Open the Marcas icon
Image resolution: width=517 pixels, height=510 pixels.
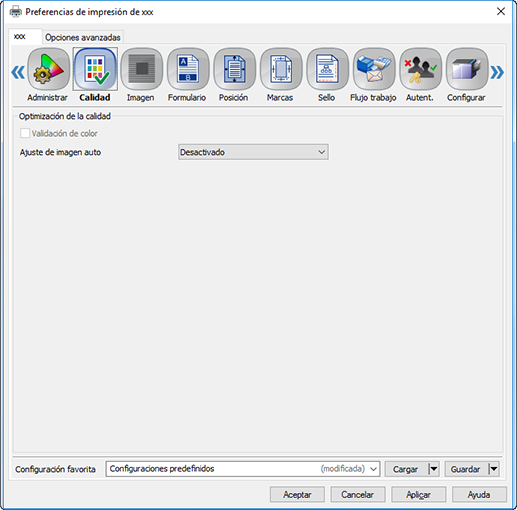(281, 69)
